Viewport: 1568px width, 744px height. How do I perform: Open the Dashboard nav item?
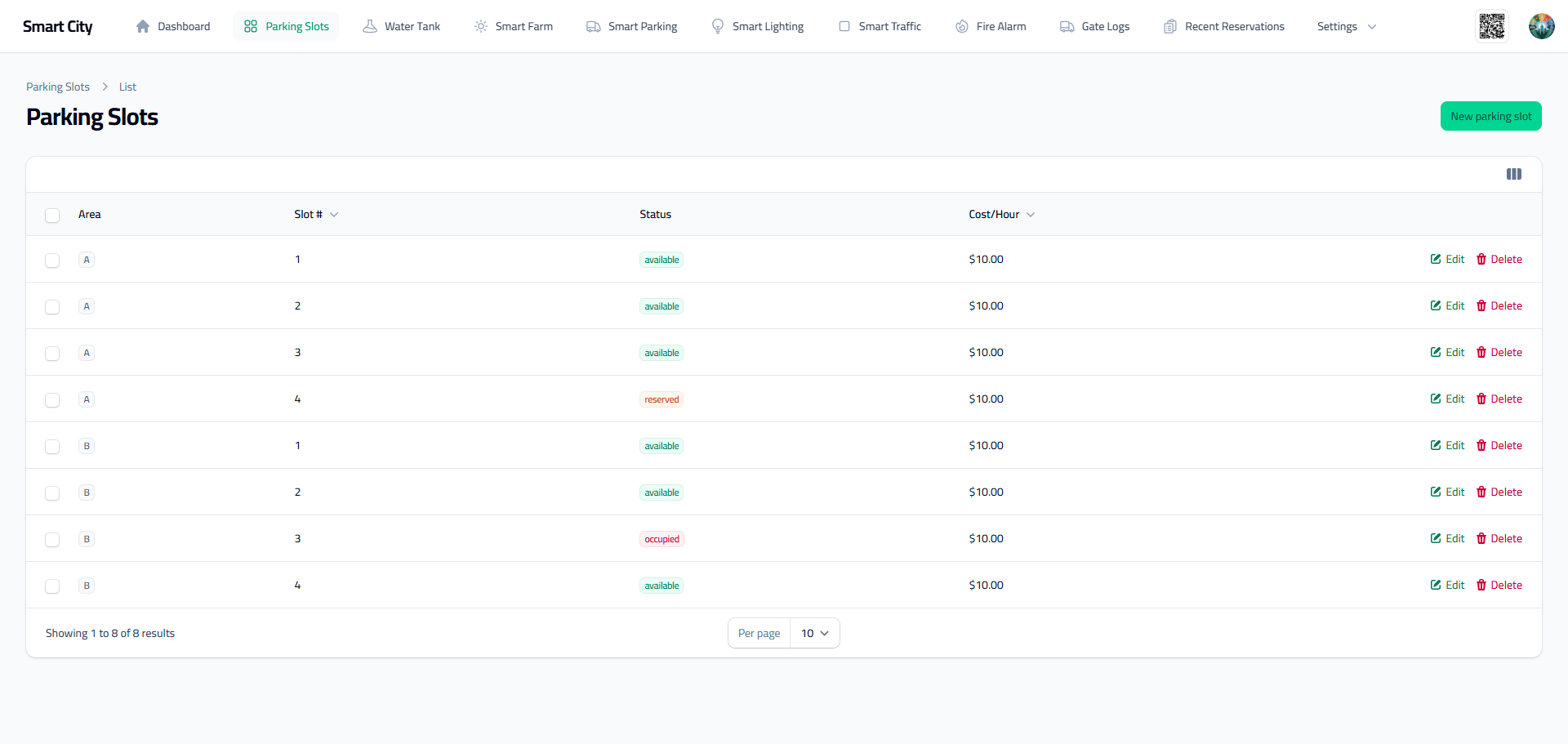(x=173, y=26)
